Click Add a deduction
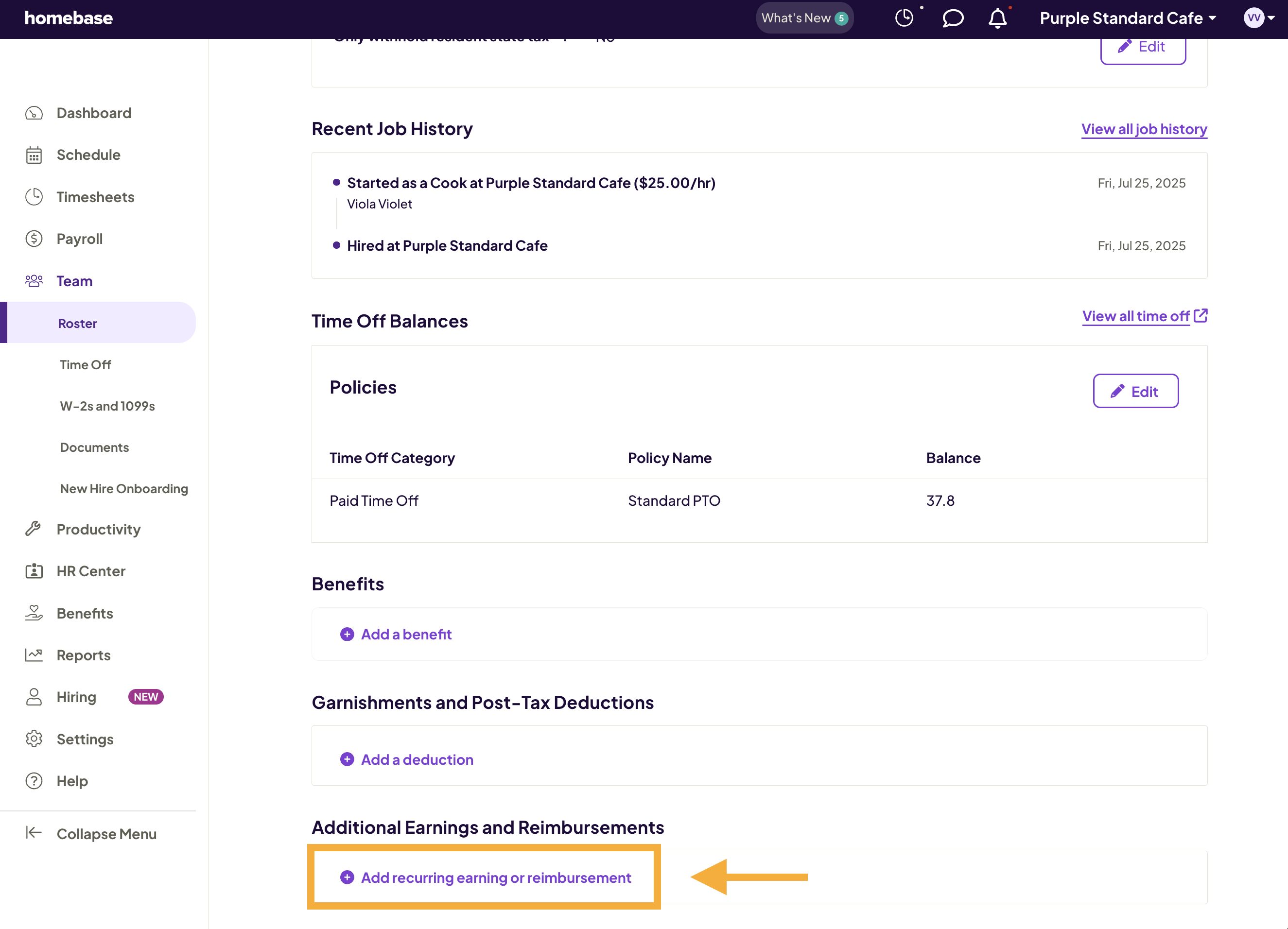This screenshot has width=1288, height=929. click(x=407, y=760)
